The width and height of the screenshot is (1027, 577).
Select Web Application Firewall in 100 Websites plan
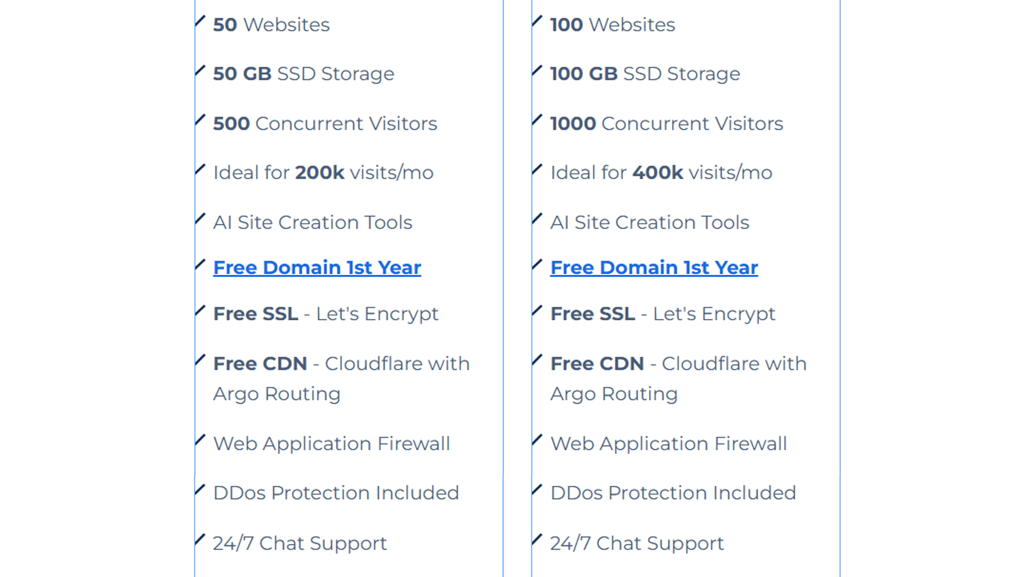click(668, 444)
